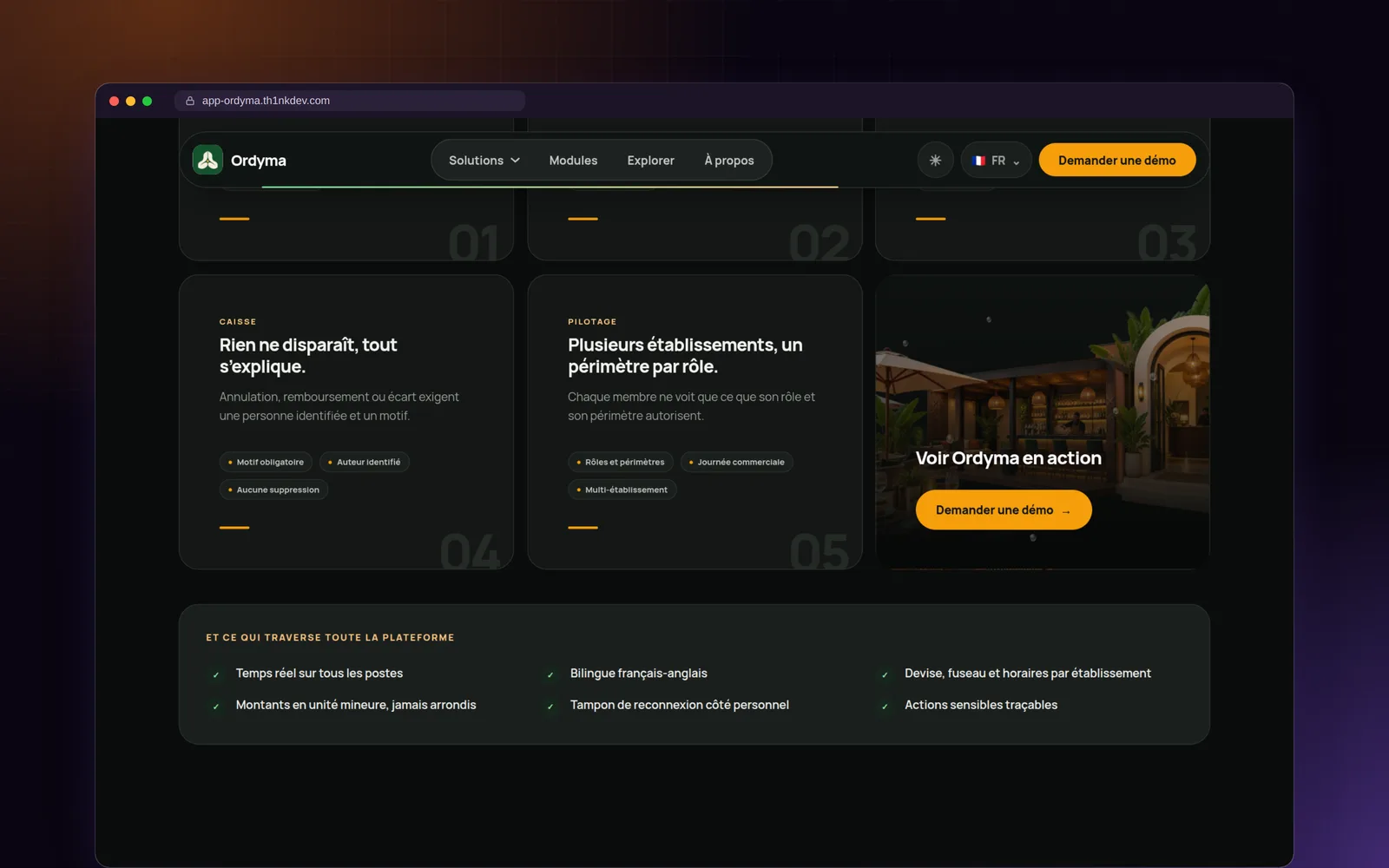The image size is (1389, 868).
Task: Open the FR language dropdown
Action: tap(996, 161)
